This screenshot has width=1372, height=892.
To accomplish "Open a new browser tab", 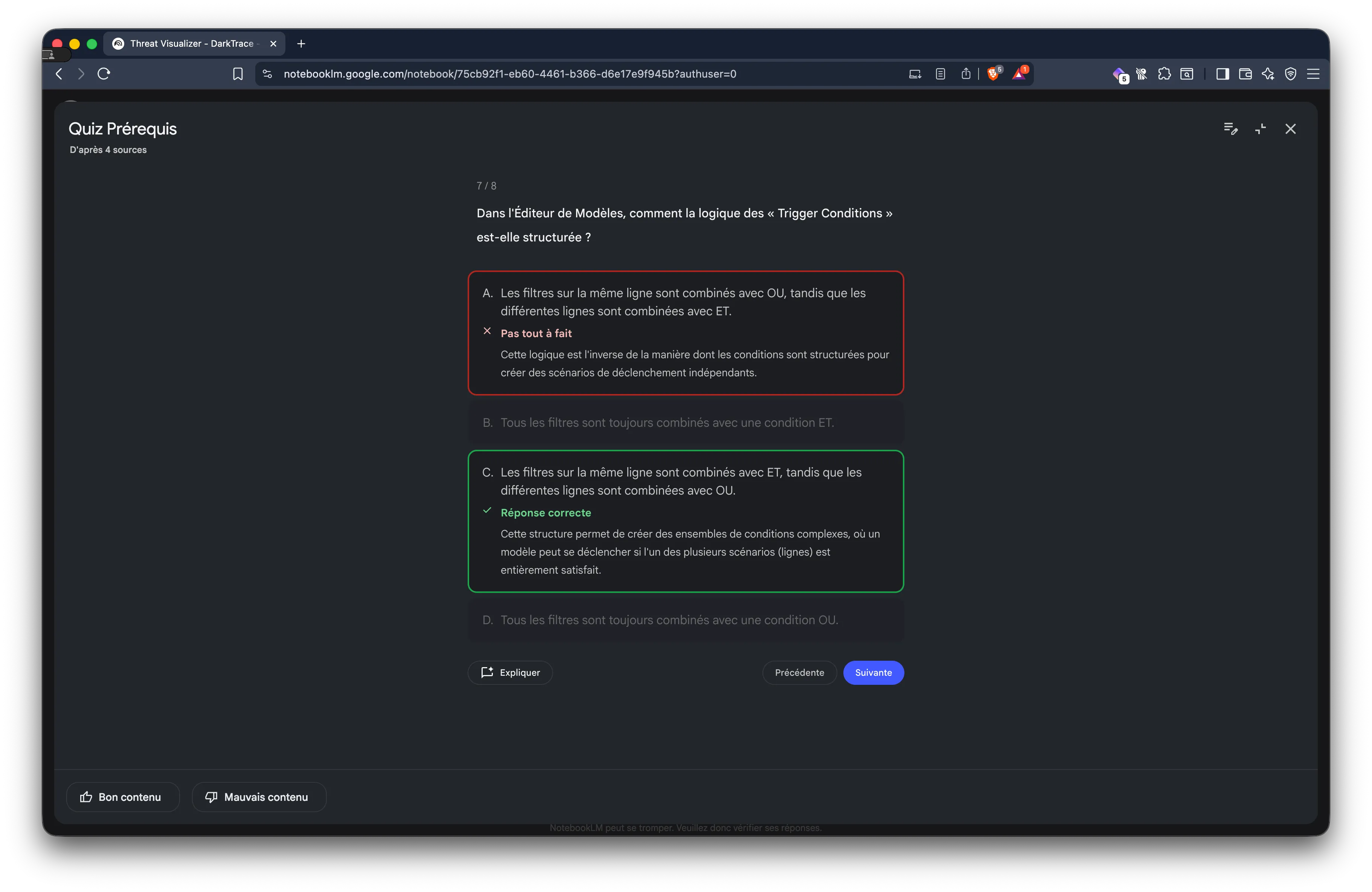I will (301, 43).
